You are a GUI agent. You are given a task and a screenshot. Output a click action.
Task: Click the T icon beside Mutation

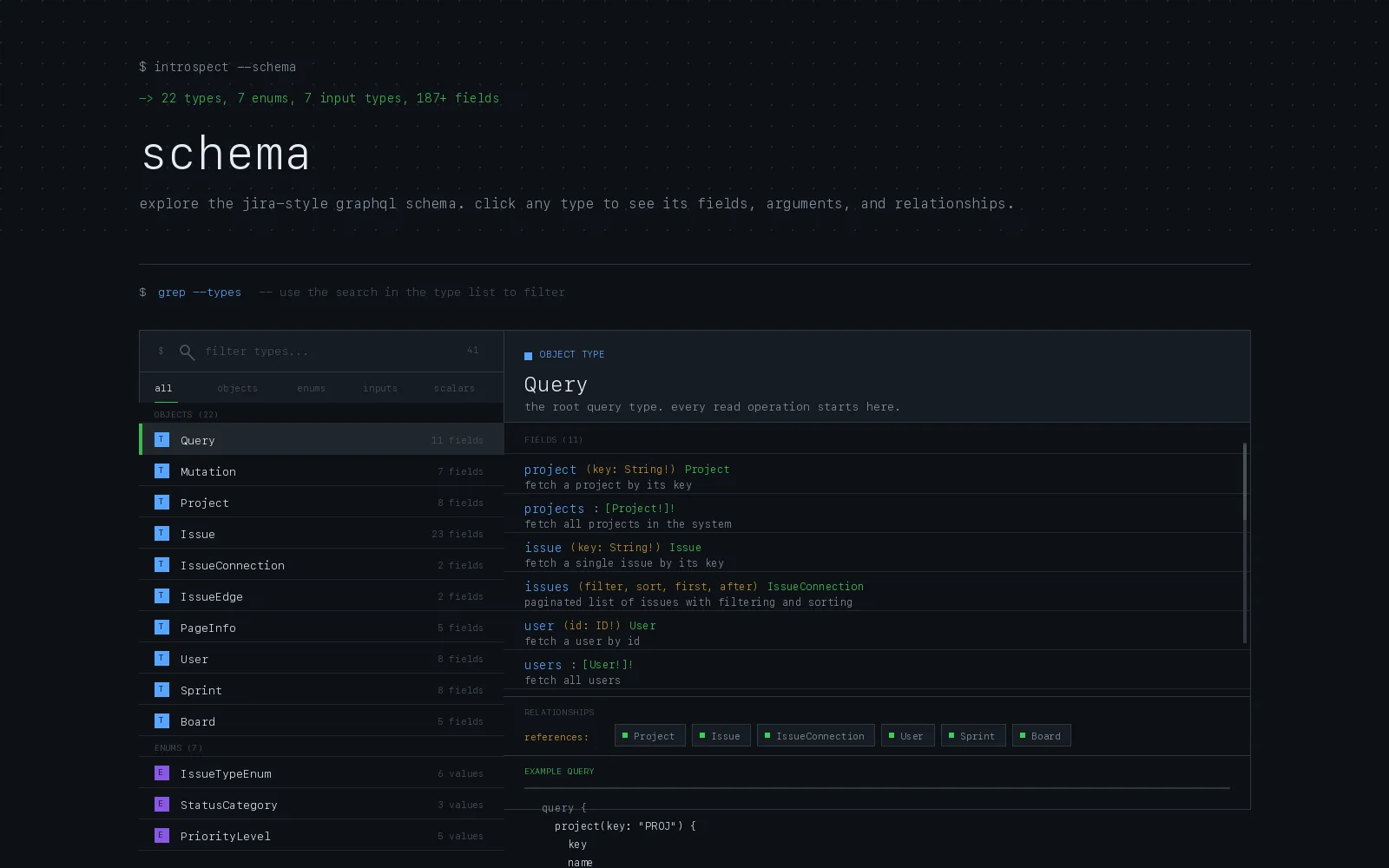pos(161,470)
